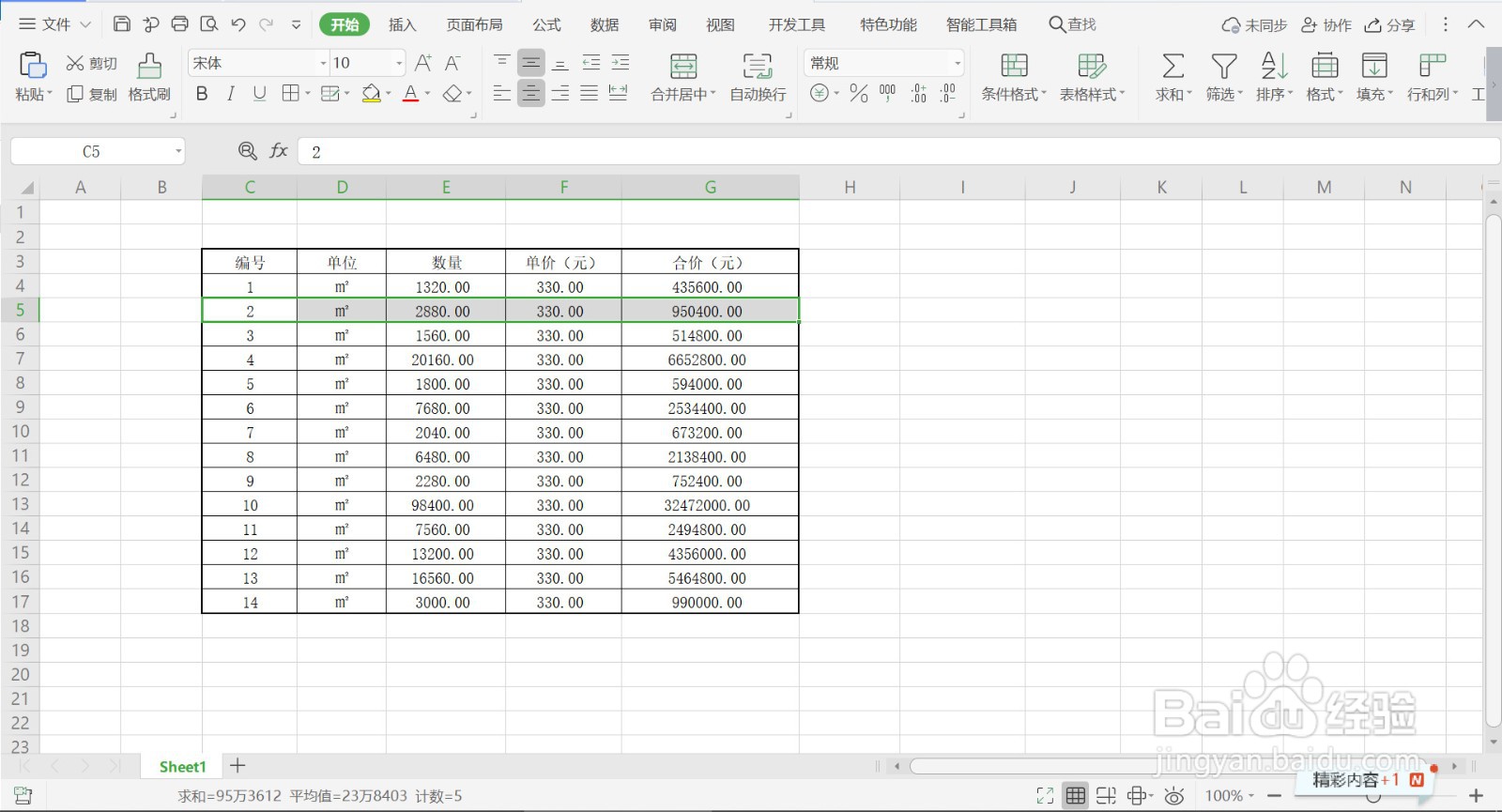Select the Sheet1 tab
This screenshot has width=1502, height=812.
182,767
